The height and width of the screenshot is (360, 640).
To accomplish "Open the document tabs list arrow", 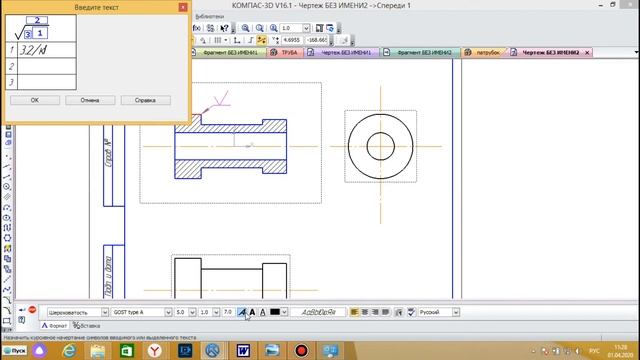I will 636,53.
